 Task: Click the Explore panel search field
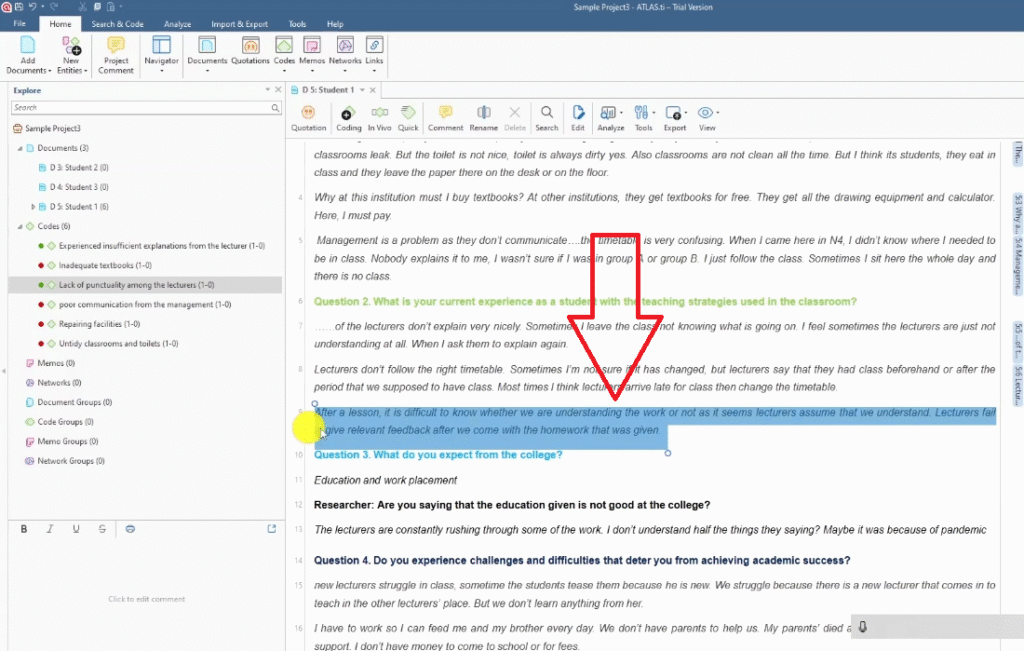coord(140,107)
